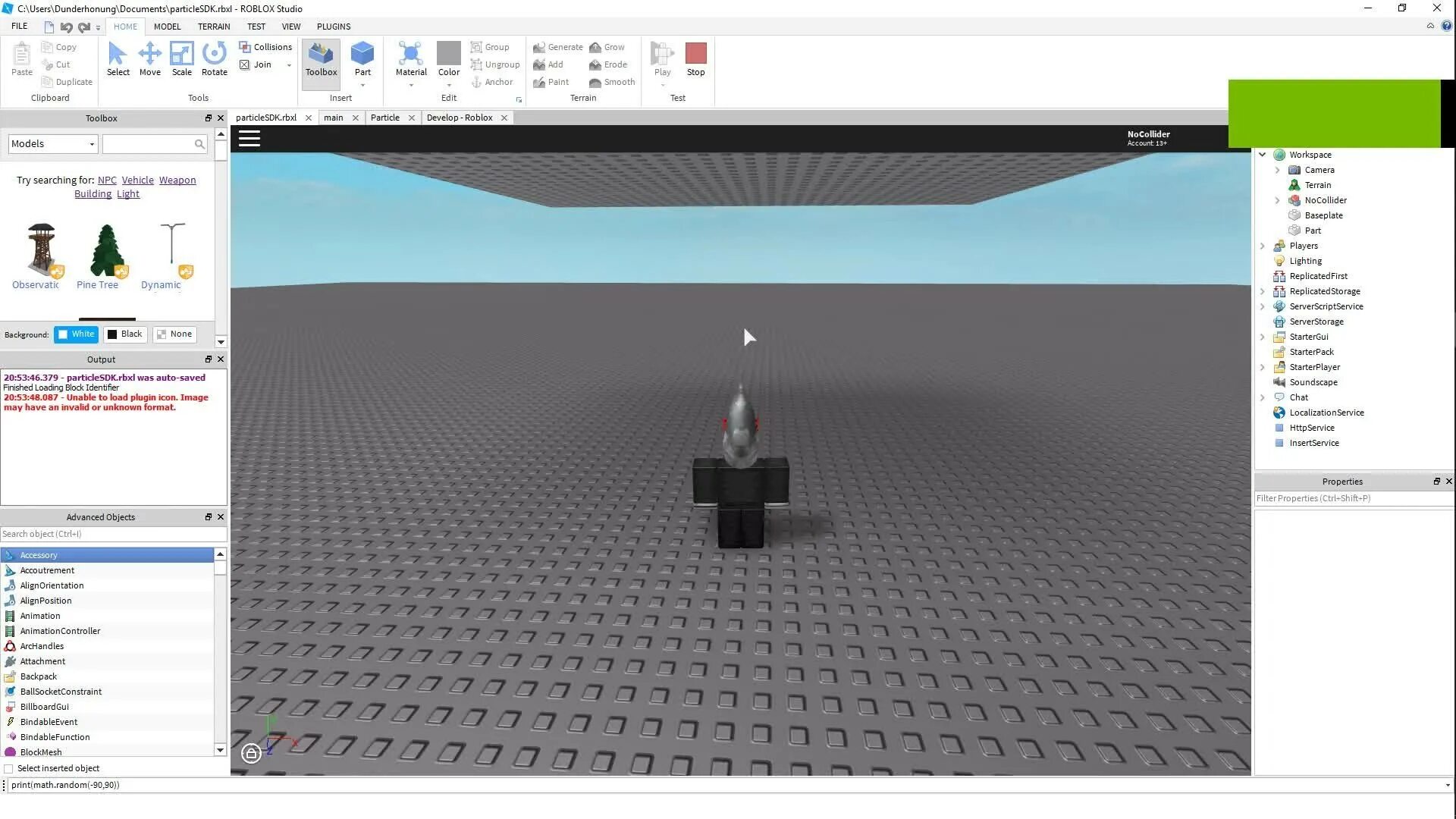1456x819 pixels.
Task: Click the Stop test button
Action: pos(696,58)
